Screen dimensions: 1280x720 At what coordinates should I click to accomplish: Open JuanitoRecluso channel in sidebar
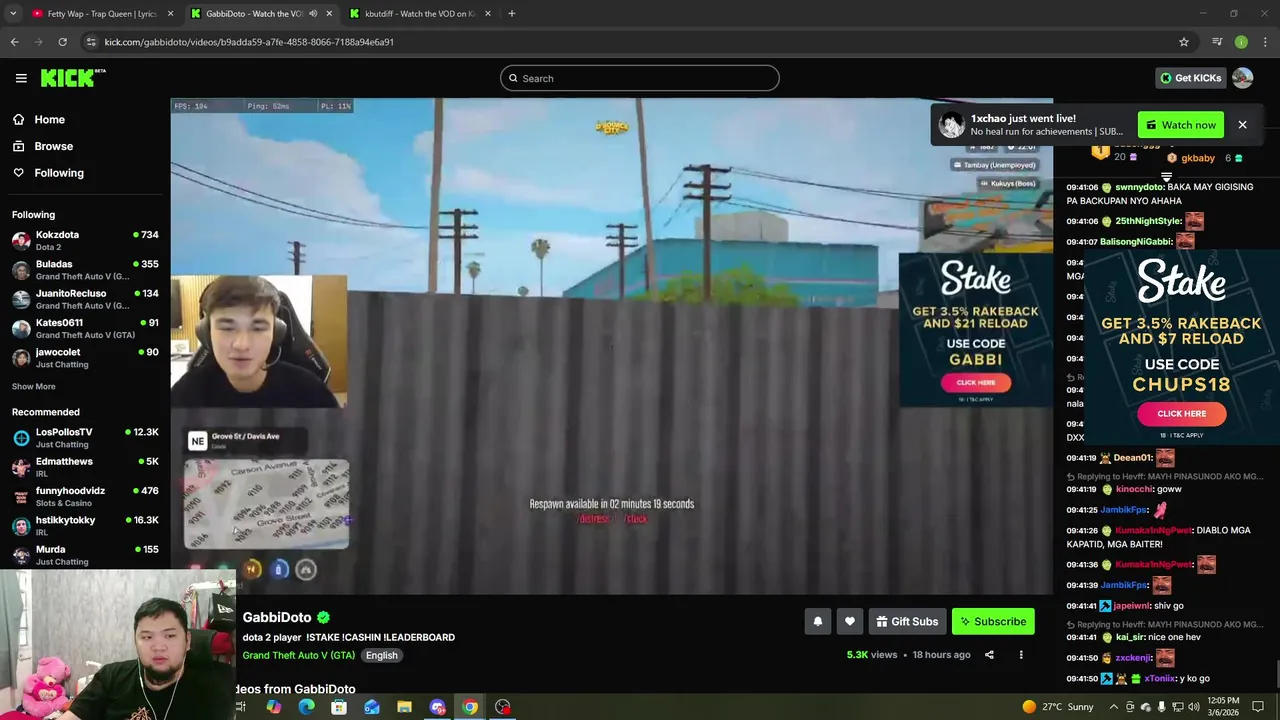coord(85,299)
